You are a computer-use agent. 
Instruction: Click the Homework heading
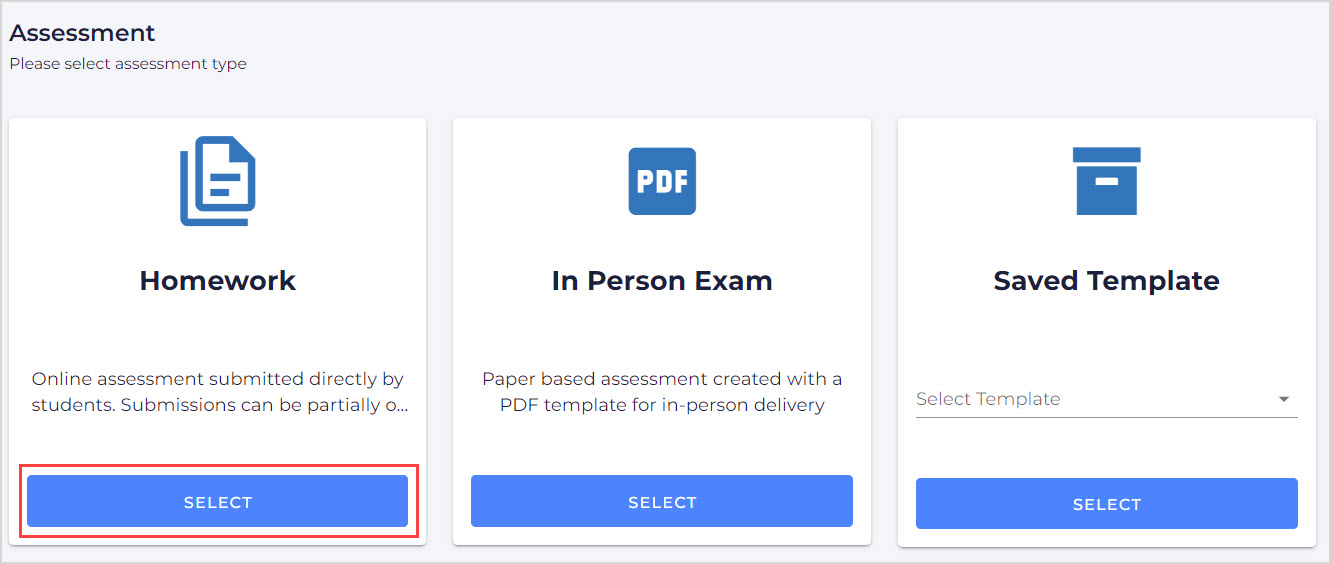pos(218,280)
